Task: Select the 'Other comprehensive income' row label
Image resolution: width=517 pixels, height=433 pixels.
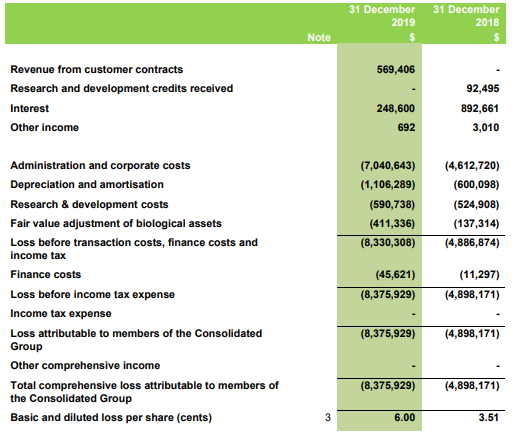Action: (x=85, y=365)
